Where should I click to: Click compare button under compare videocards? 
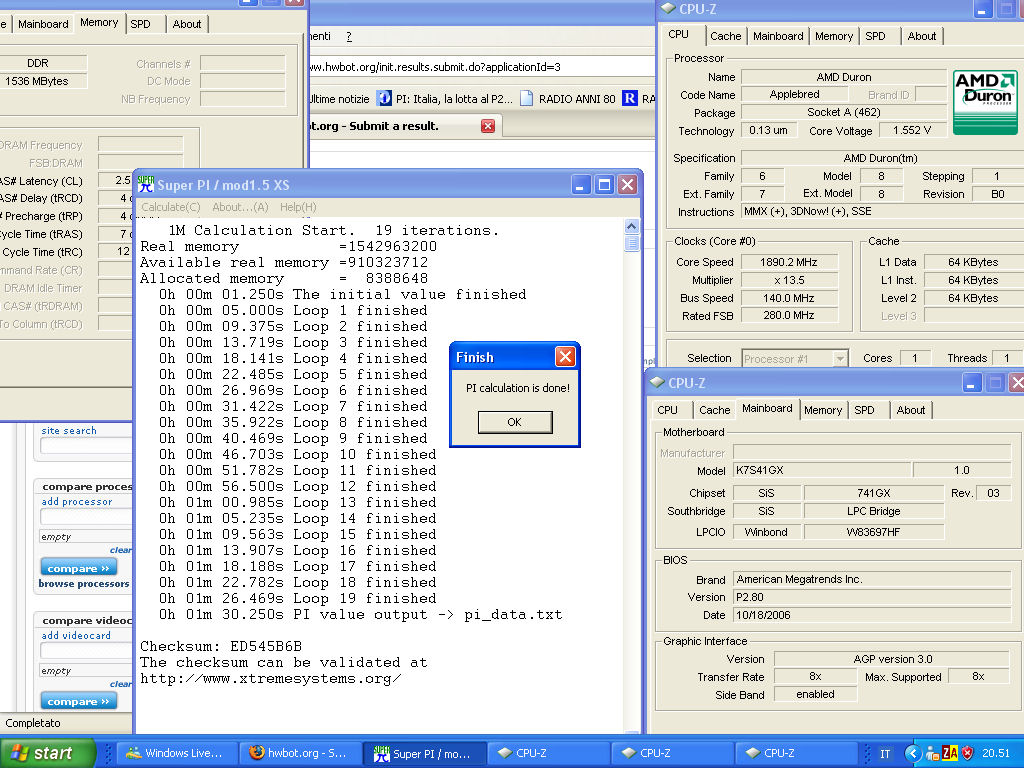pyautogui.click(x=78, y=701)
